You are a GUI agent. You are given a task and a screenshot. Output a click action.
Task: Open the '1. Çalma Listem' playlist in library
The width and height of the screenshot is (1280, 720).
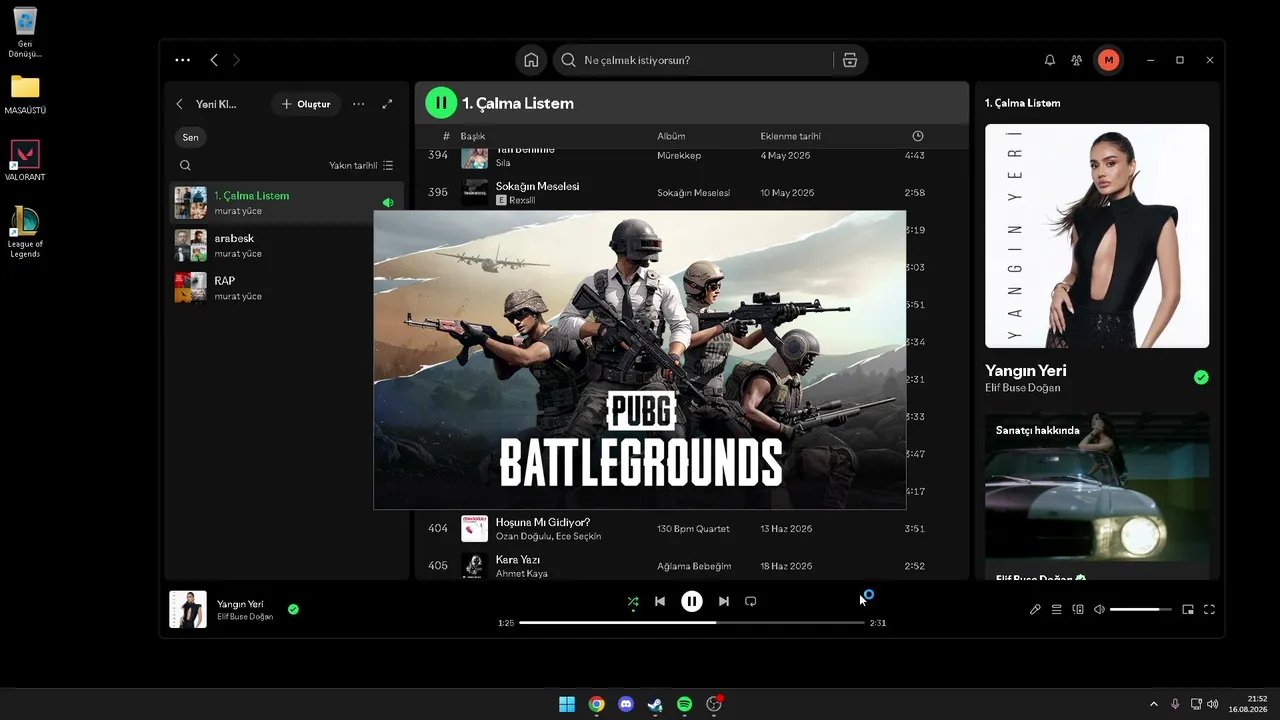coord(286,202)
